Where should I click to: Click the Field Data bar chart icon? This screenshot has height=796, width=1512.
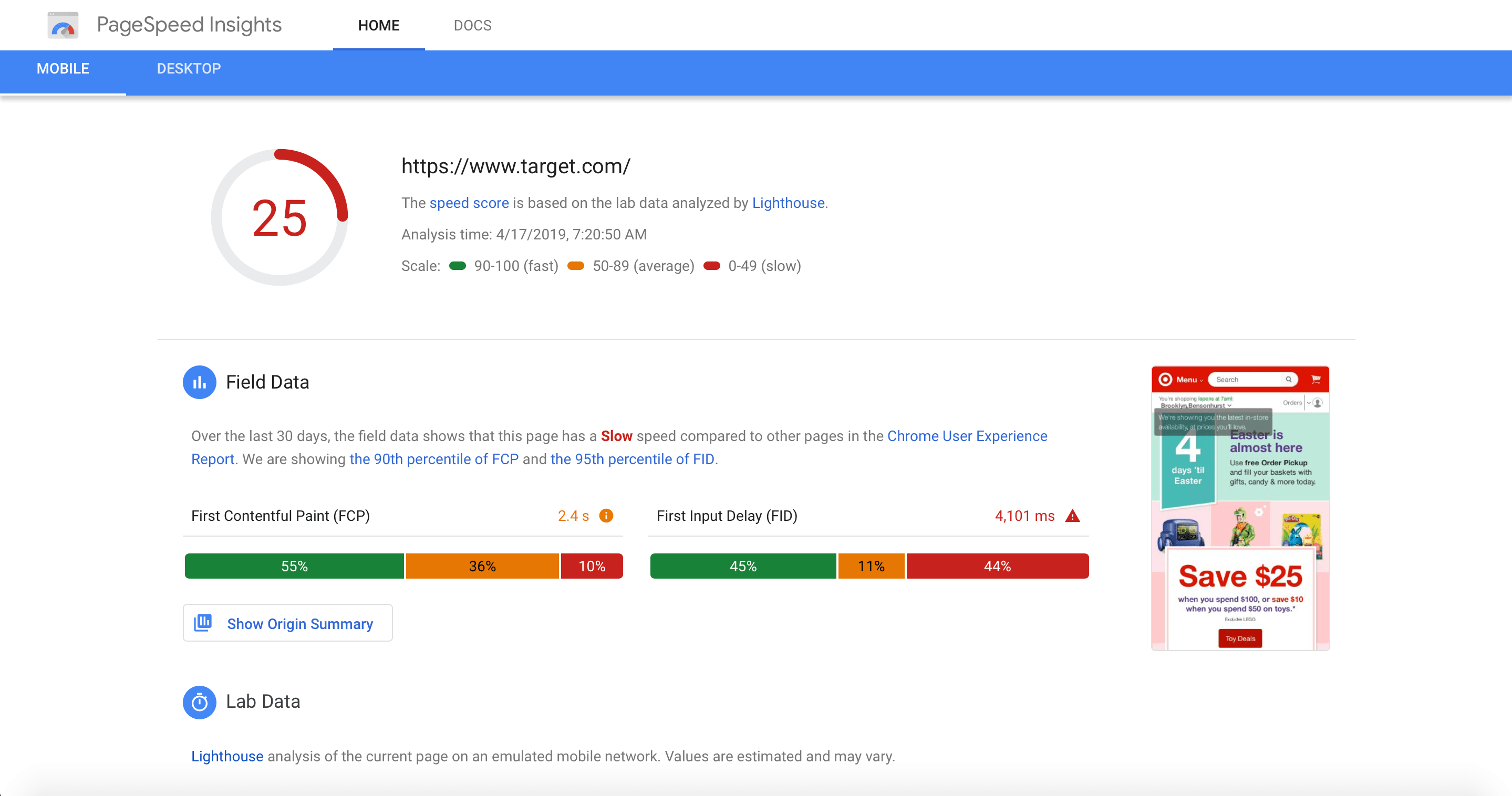click(200, 382)
